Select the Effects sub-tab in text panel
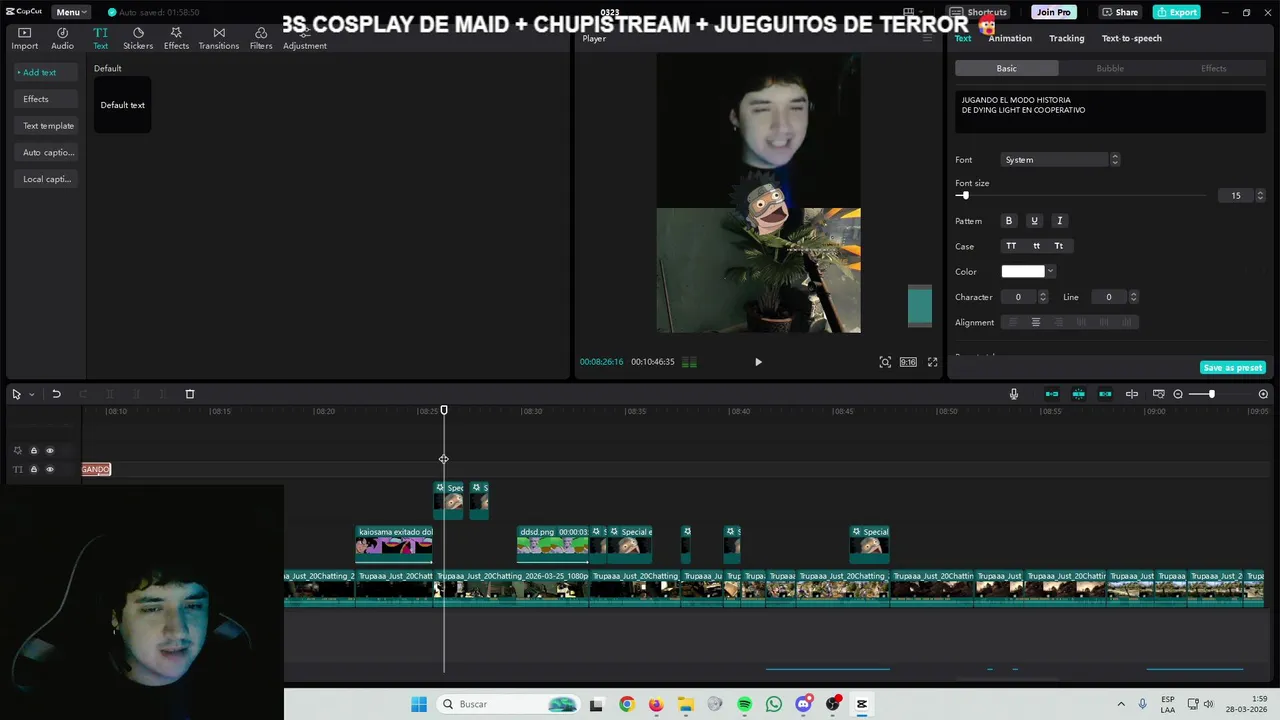This screenshot has height=720, width=1280. tap(1214, 68)
